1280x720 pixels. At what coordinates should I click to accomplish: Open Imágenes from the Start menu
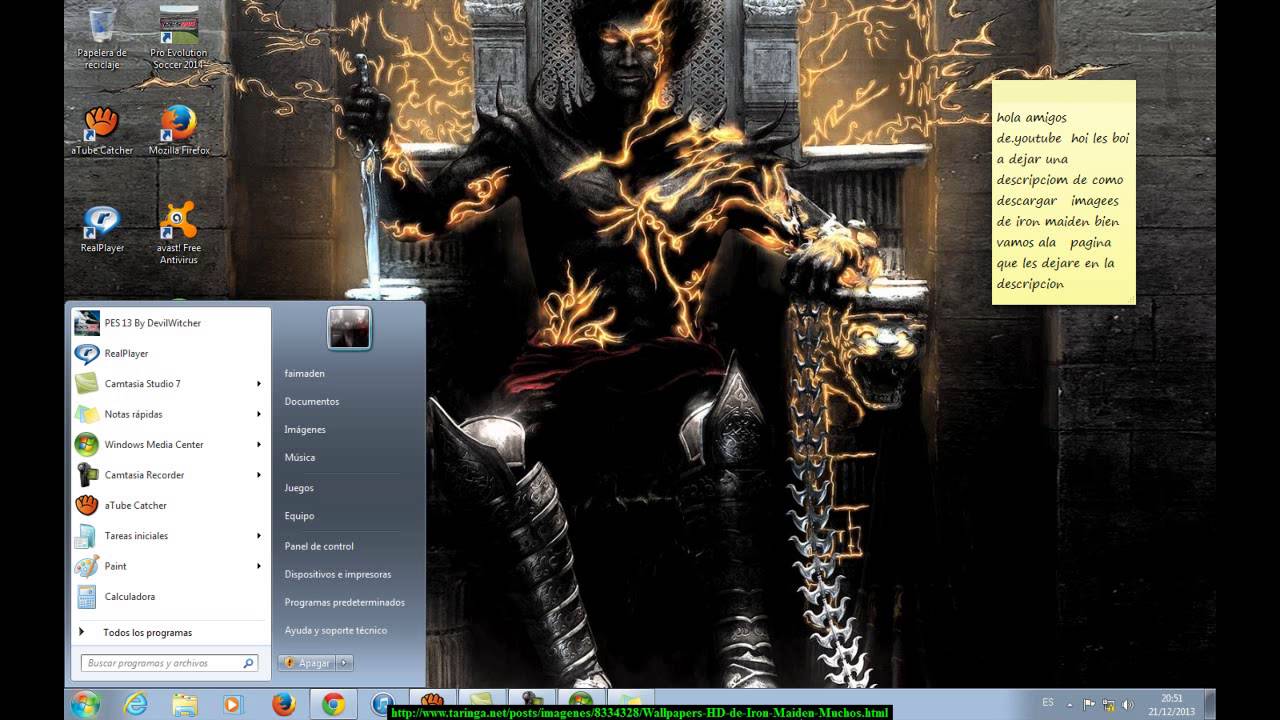click(304, 429)
